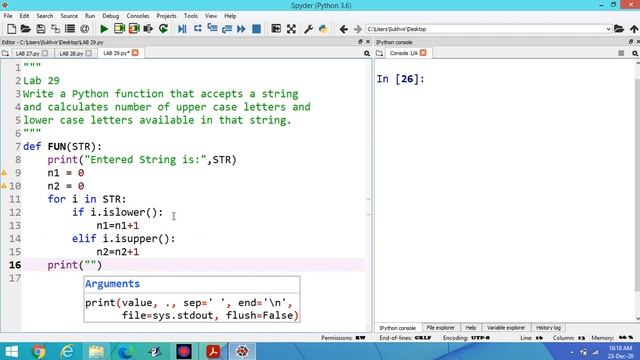Select the IPython console bottom tab

pos(397,328)
